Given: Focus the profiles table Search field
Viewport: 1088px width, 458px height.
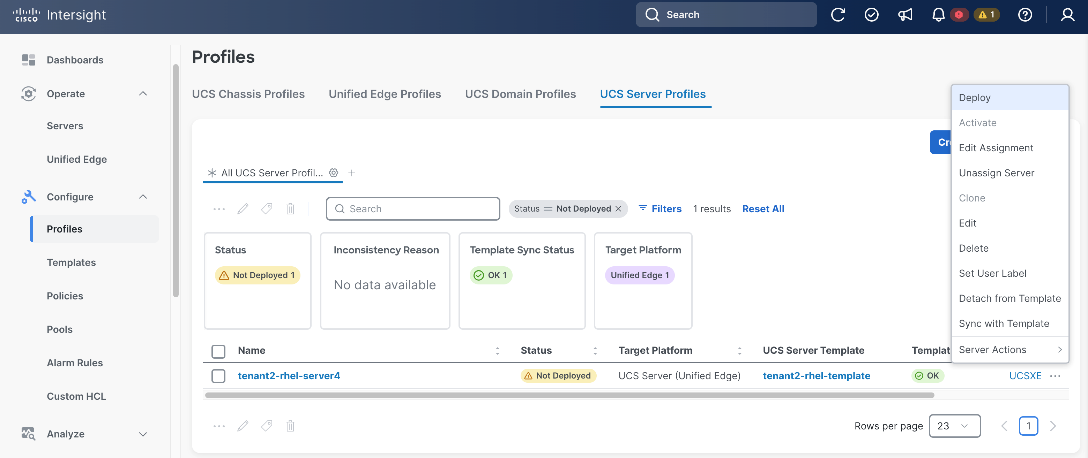Looking at the screenshot, I should tap(413, 208).
